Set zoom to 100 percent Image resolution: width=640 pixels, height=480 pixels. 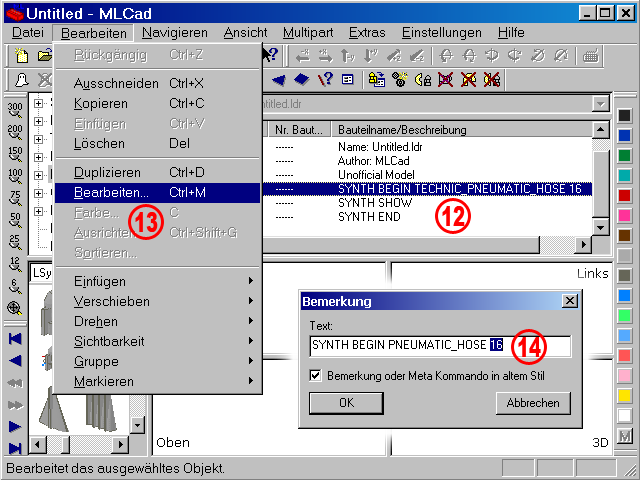[15, 176]
